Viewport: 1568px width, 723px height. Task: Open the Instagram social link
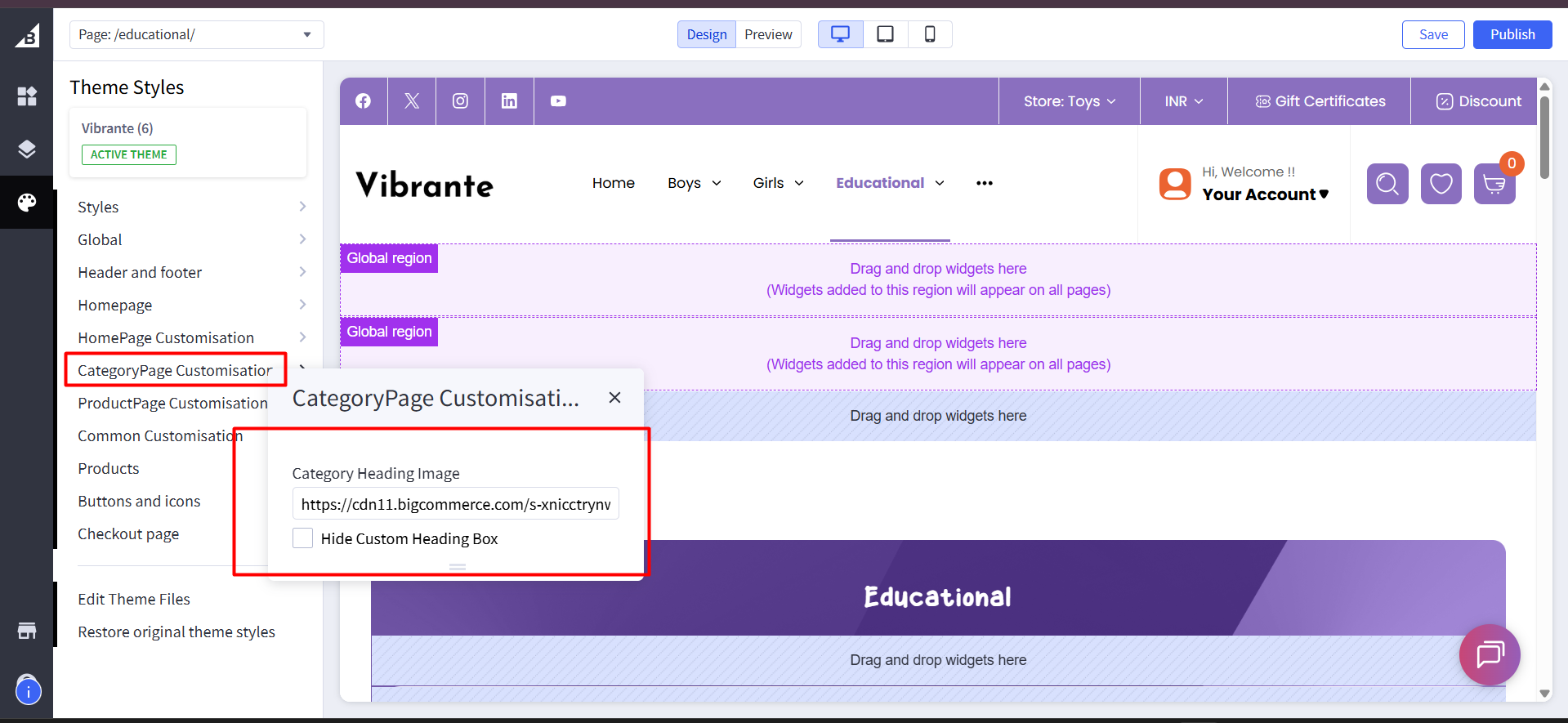pyautogui.click(x=461, y=101)
